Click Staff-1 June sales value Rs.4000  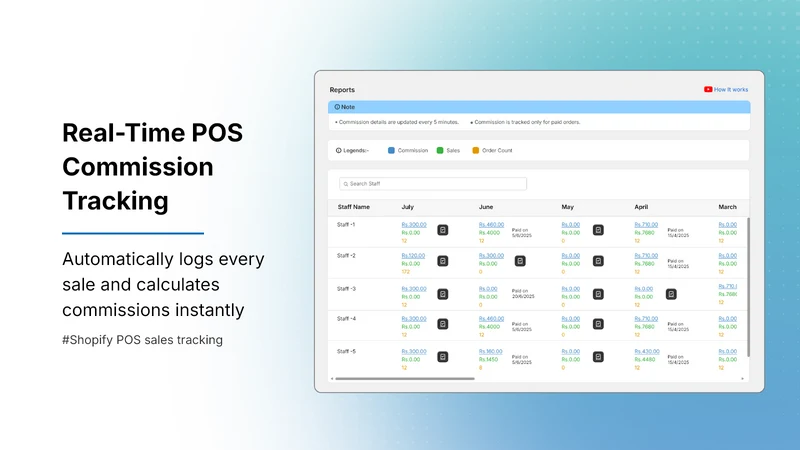click(489, 233)
